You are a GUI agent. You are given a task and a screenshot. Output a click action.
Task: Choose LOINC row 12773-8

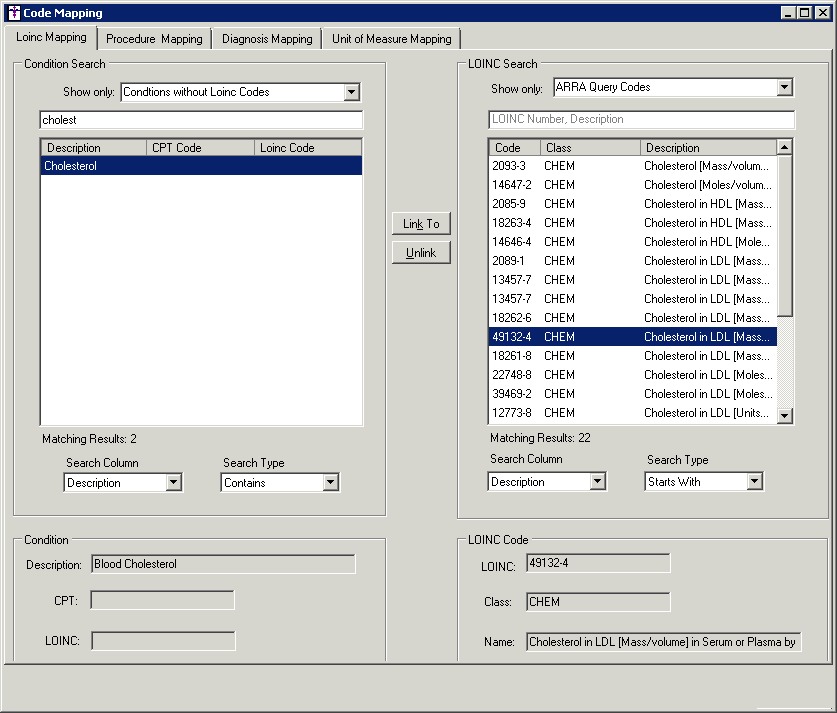pos(633,413)
